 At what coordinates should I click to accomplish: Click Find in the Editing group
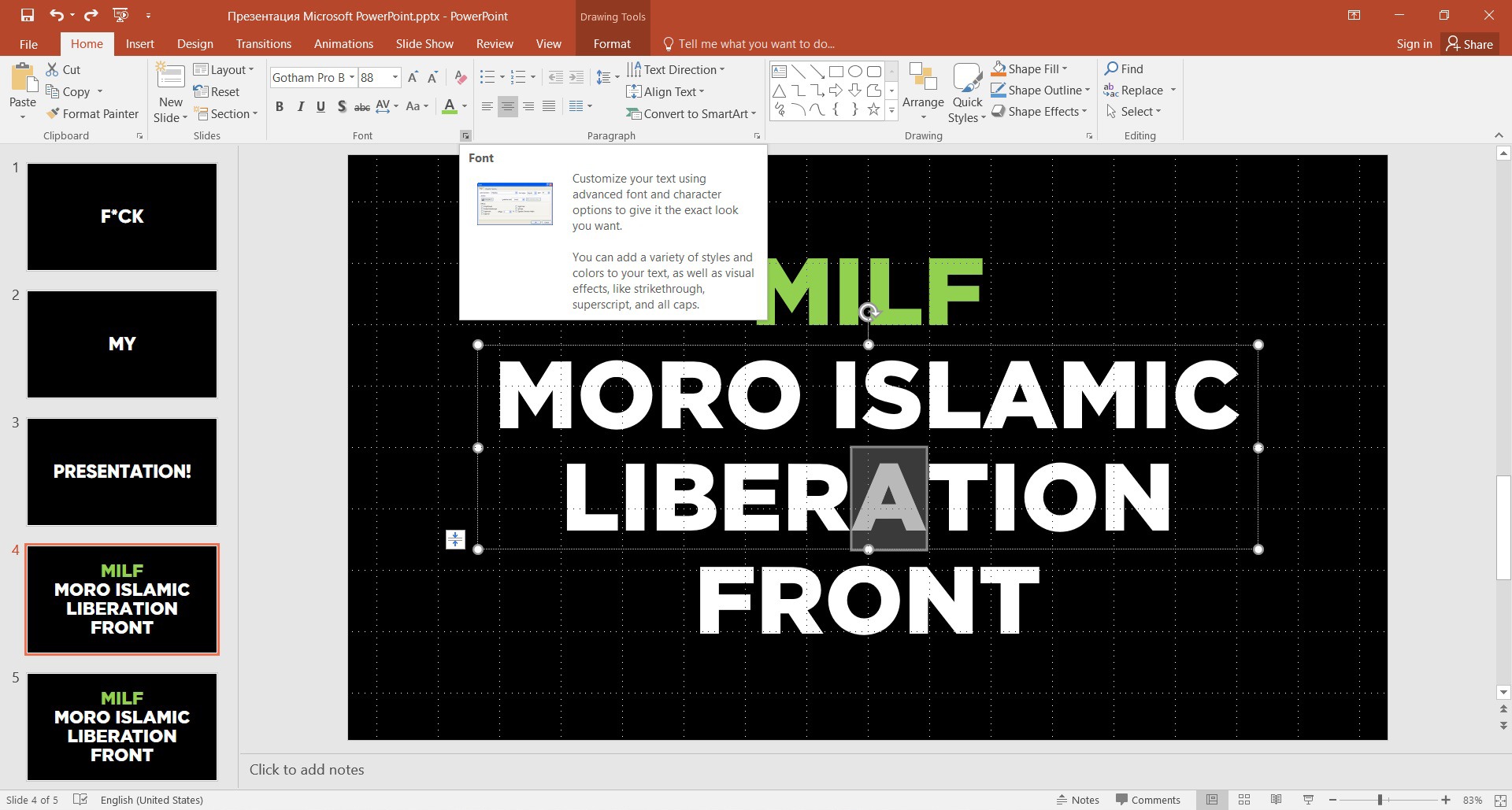pos(1124,68)
